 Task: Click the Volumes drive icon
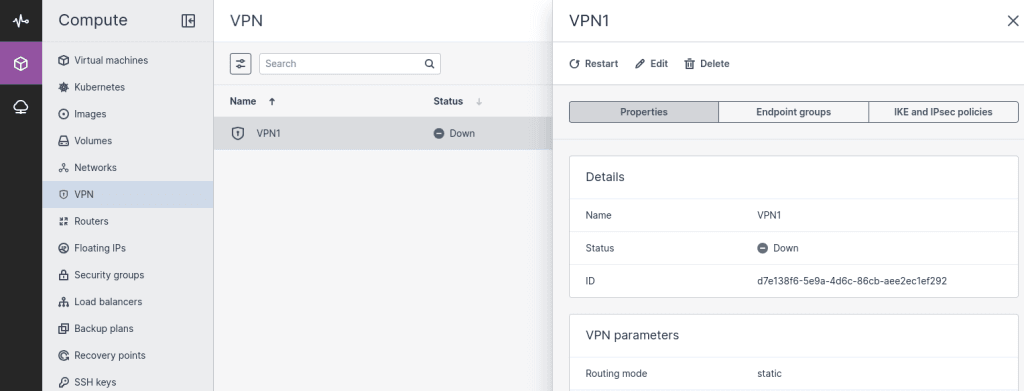(x=63, y=140)
